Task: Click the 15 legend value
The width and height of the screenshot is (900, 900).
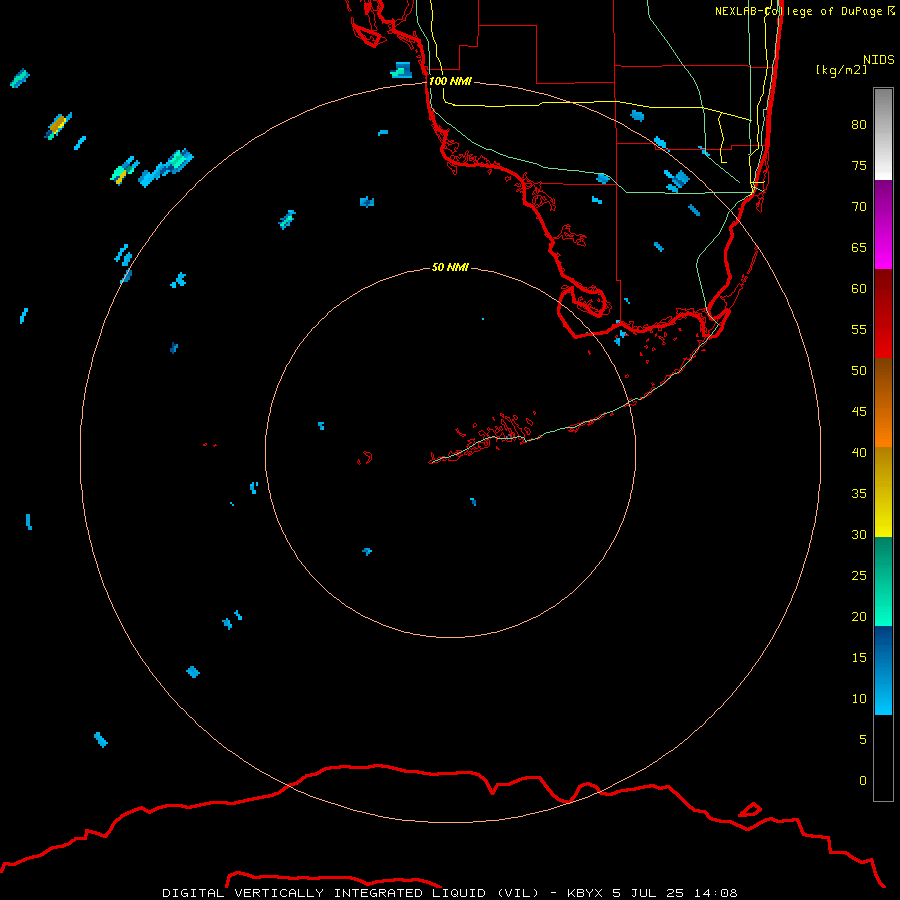Action: 859,658
